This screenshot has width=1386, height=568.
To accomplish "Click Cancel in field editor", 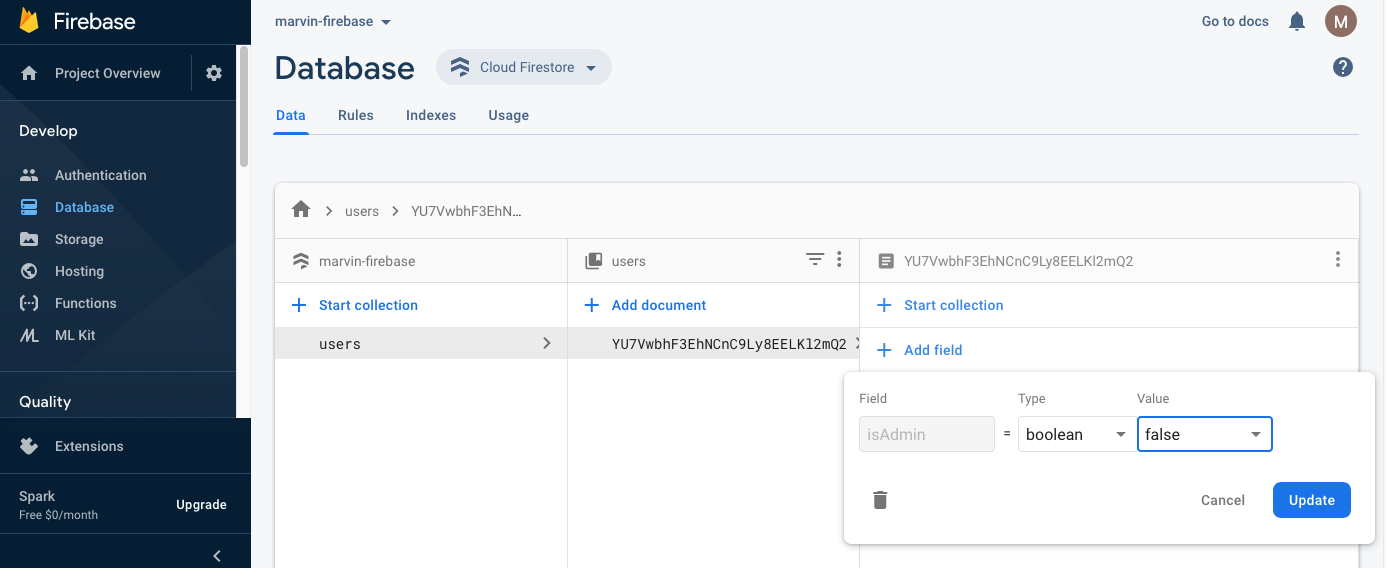I will pos(1222,500).
